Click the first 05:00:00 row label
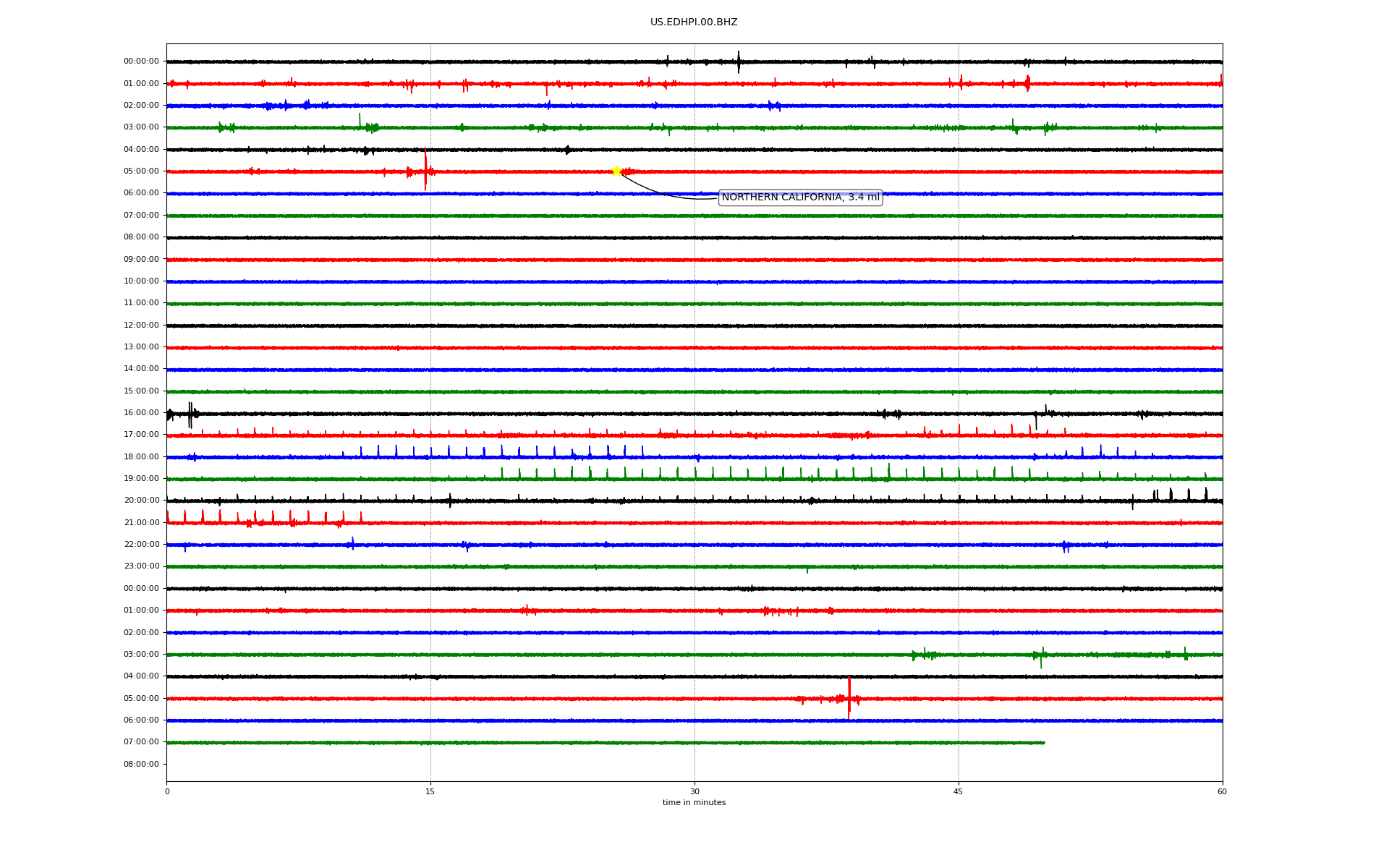Image resolution: width=1389 pixels, height=868 pixels. pos(141,171)
